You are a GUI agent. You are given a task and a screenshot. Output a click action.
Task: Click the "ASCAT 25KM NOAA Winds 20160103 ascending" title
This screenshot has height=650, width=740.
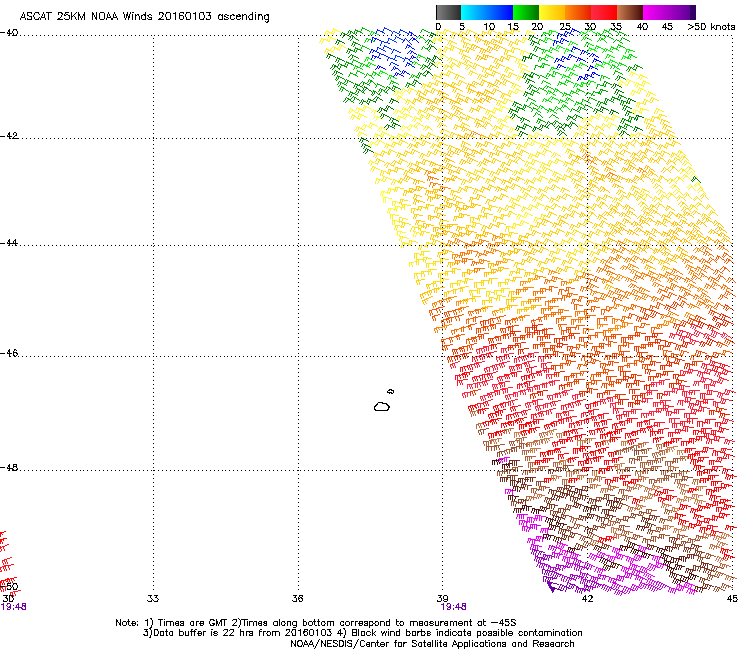click(144, 17)
